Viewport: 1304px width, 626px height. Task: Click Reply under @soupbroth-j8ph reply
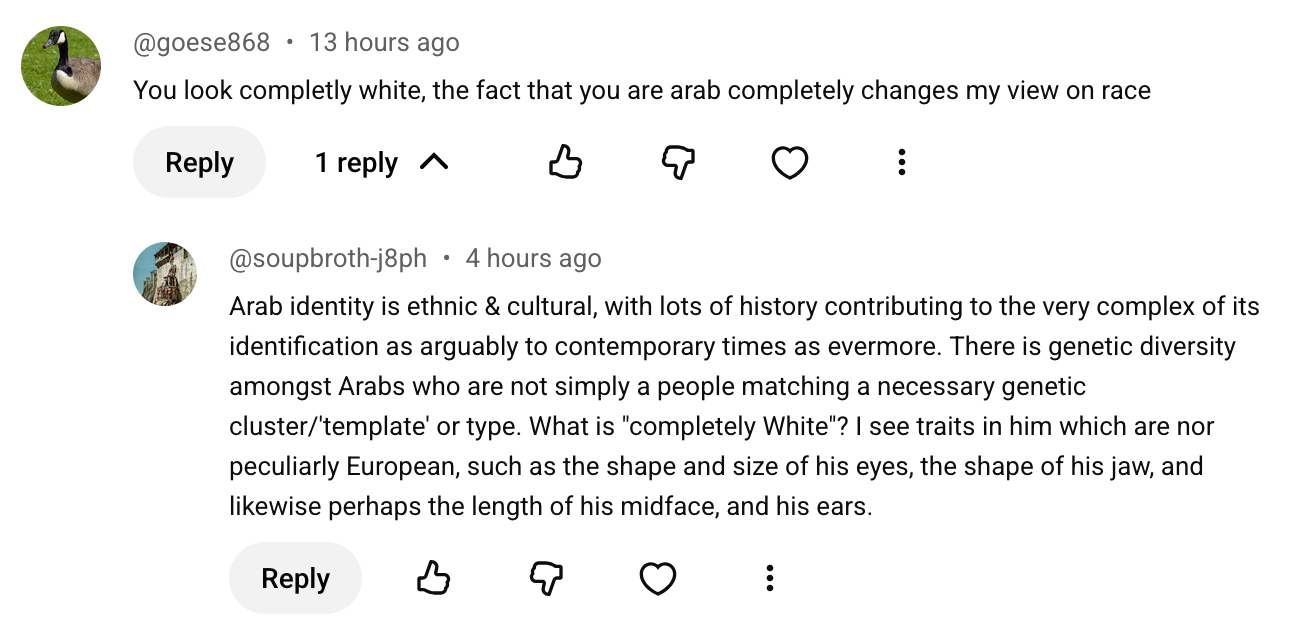point(295,578)
